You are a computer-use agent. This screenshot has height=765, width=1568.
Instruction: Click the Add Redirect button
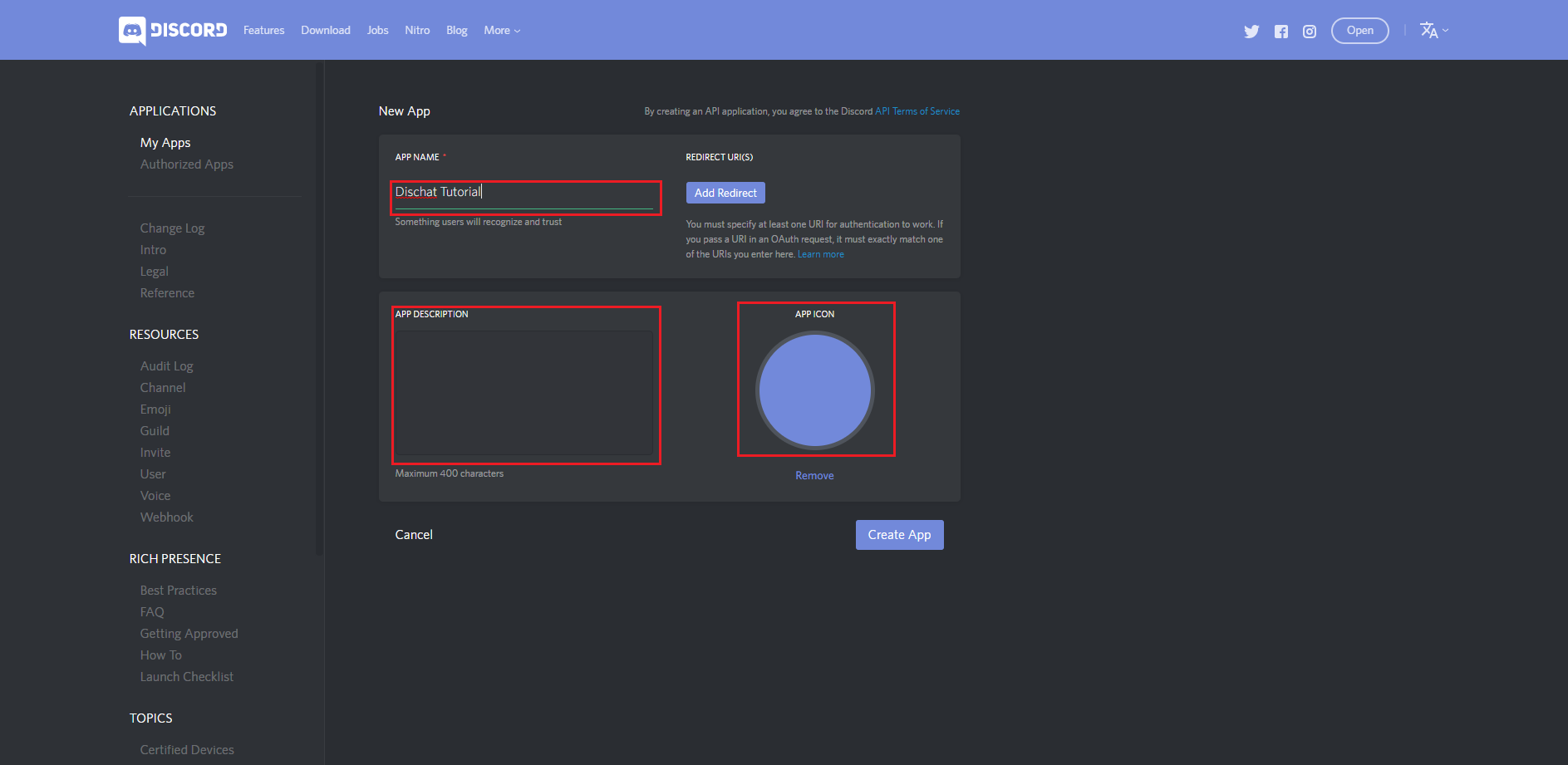click(725, 193)
